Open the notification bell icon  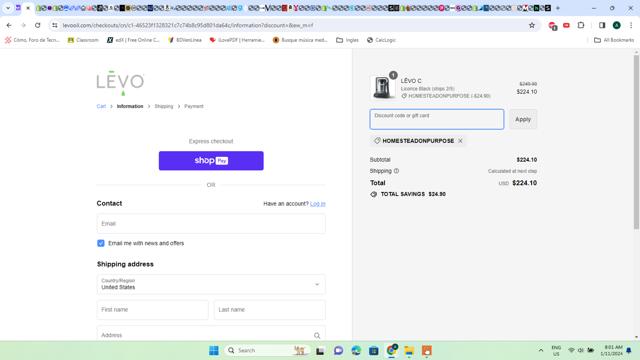pos(629,350)
